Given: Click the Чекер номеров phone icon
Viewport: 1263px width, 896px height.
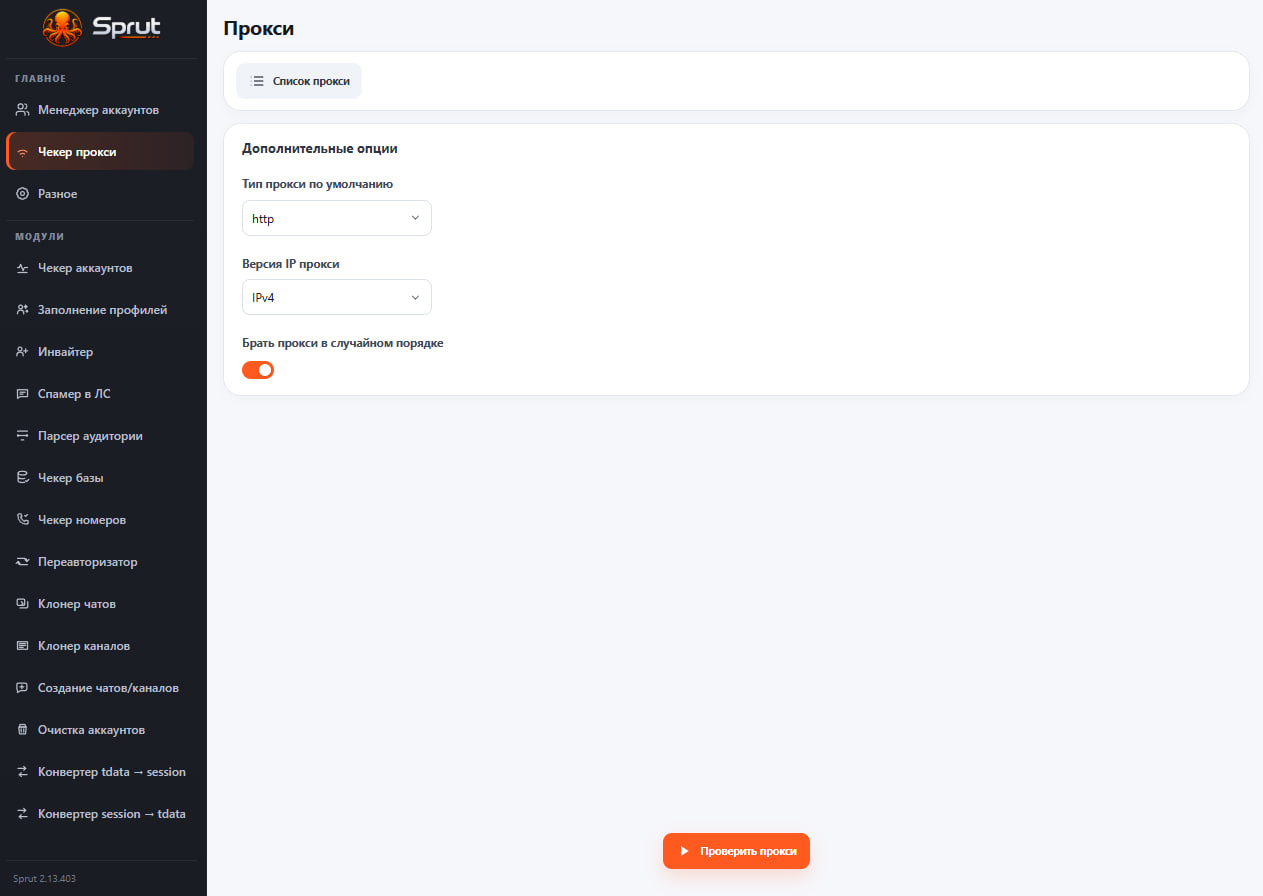Looking at the screenshot, I should click(x=22, y=520).
